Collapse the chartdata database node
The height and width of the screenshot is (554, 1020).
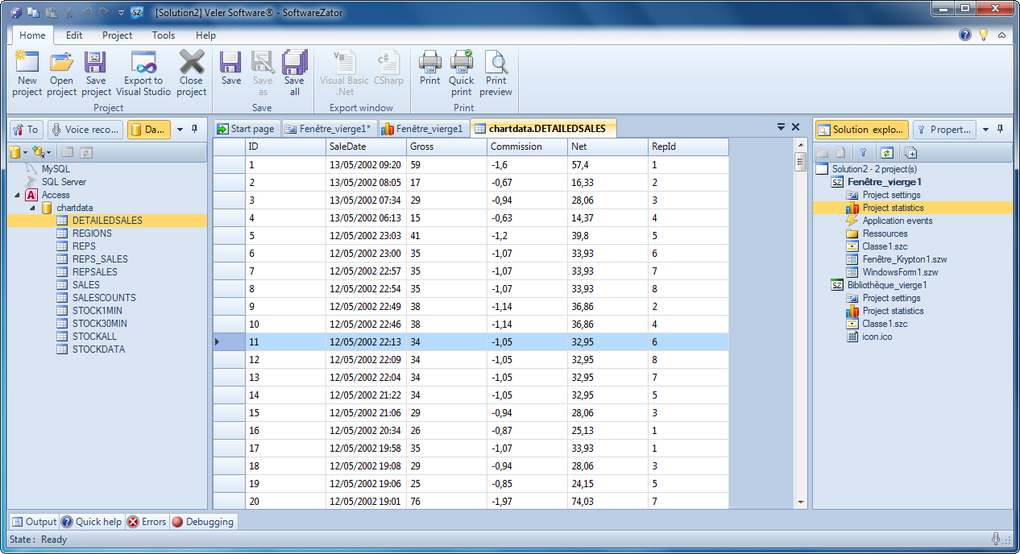click(33, 208)
